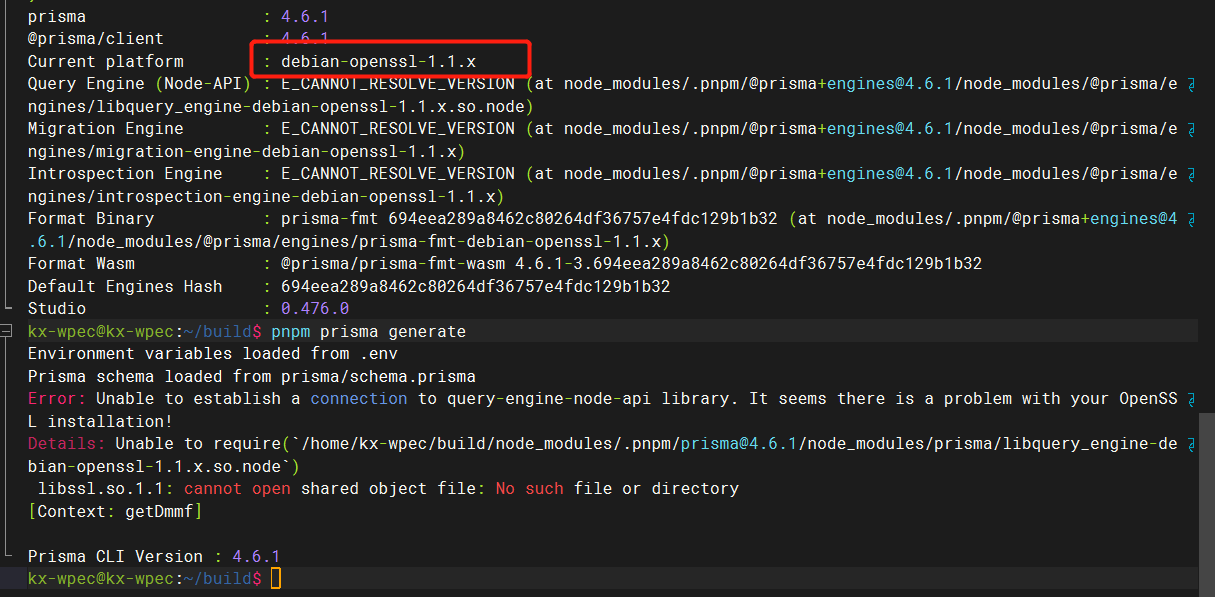Click the 'Query Engine (Node-API)' label
The width and height of the screenshot is (1215, 597).
[140, 84]
